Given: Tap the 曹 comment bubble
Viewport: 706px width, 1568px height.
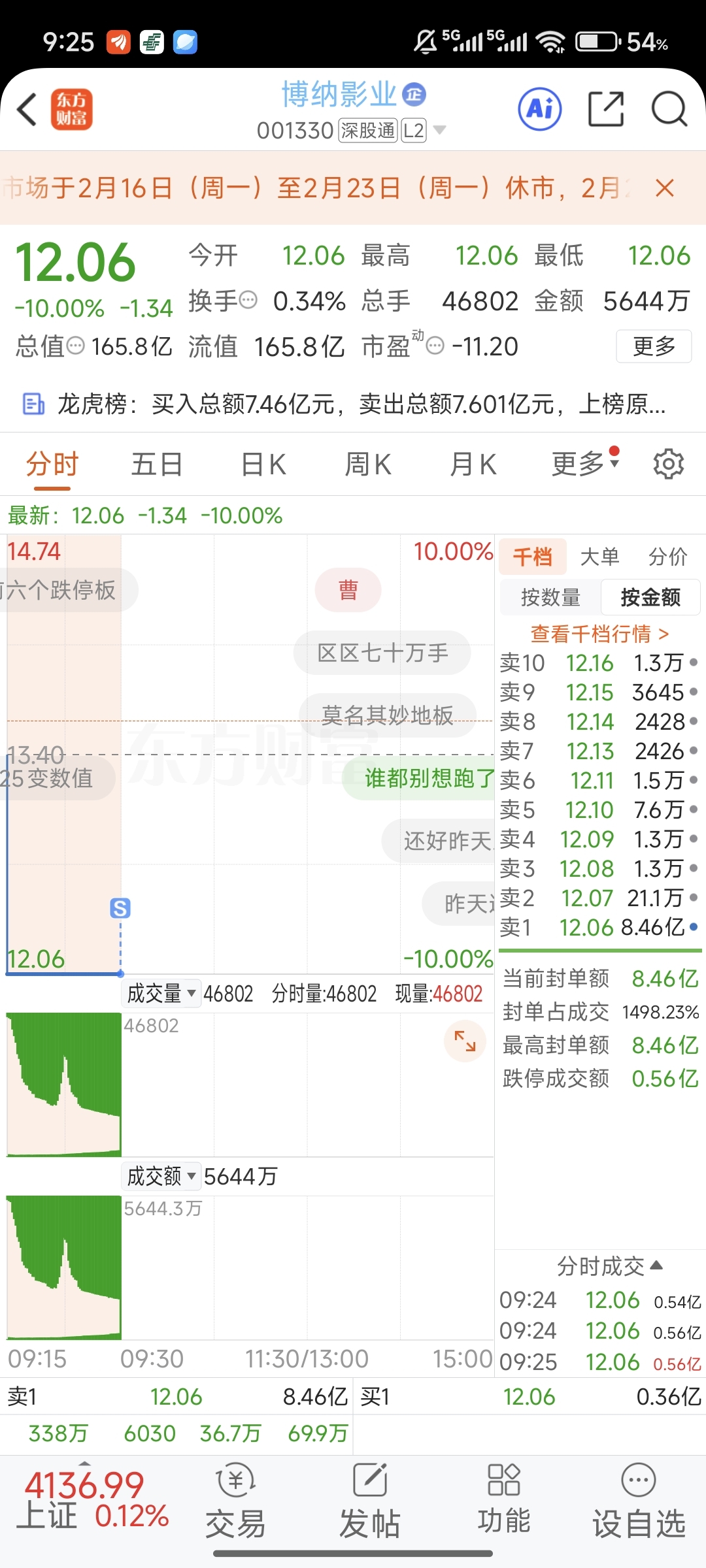Looking at the screenshot, I should pos(348,590).
